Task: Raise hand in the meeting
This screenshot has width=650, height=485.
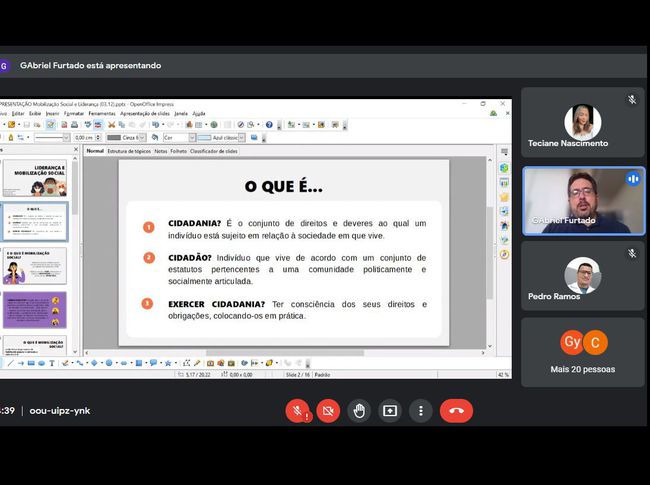Action: point(359,411)
